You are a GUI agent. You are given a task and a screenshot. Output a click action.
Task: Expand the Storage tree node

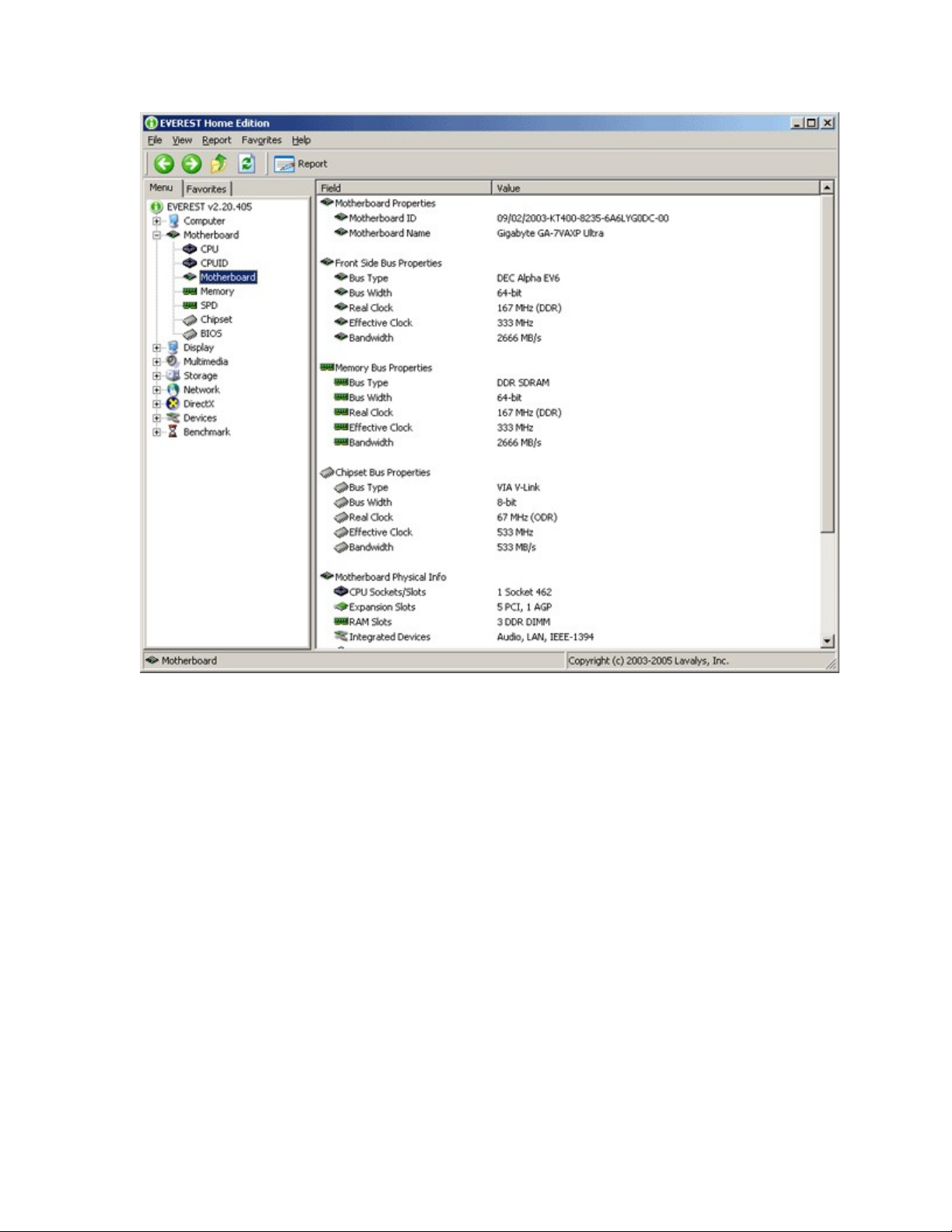coord(157,376)
